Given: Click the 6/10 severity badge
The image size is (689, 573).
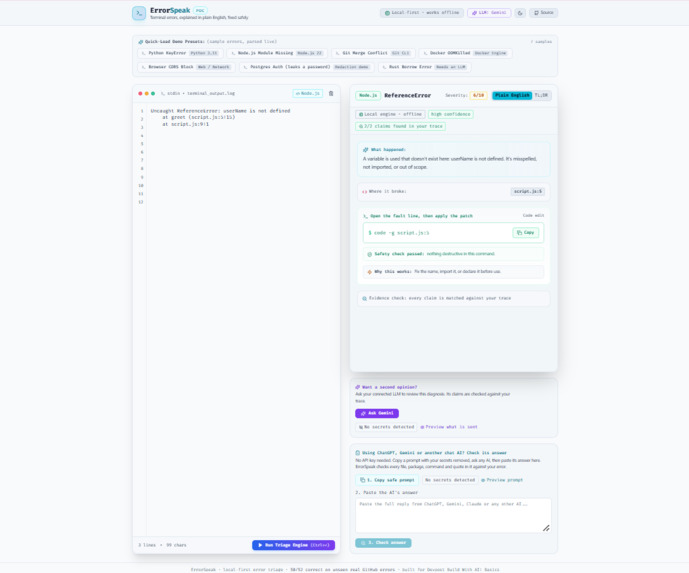Looking at the screenshot, I should coord(478,95).
